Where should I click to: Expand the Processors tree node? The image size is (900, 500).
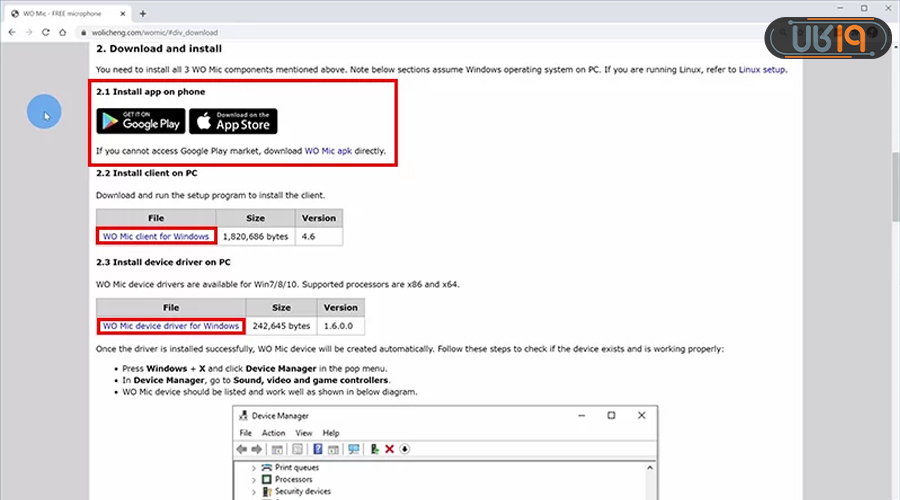253,480
